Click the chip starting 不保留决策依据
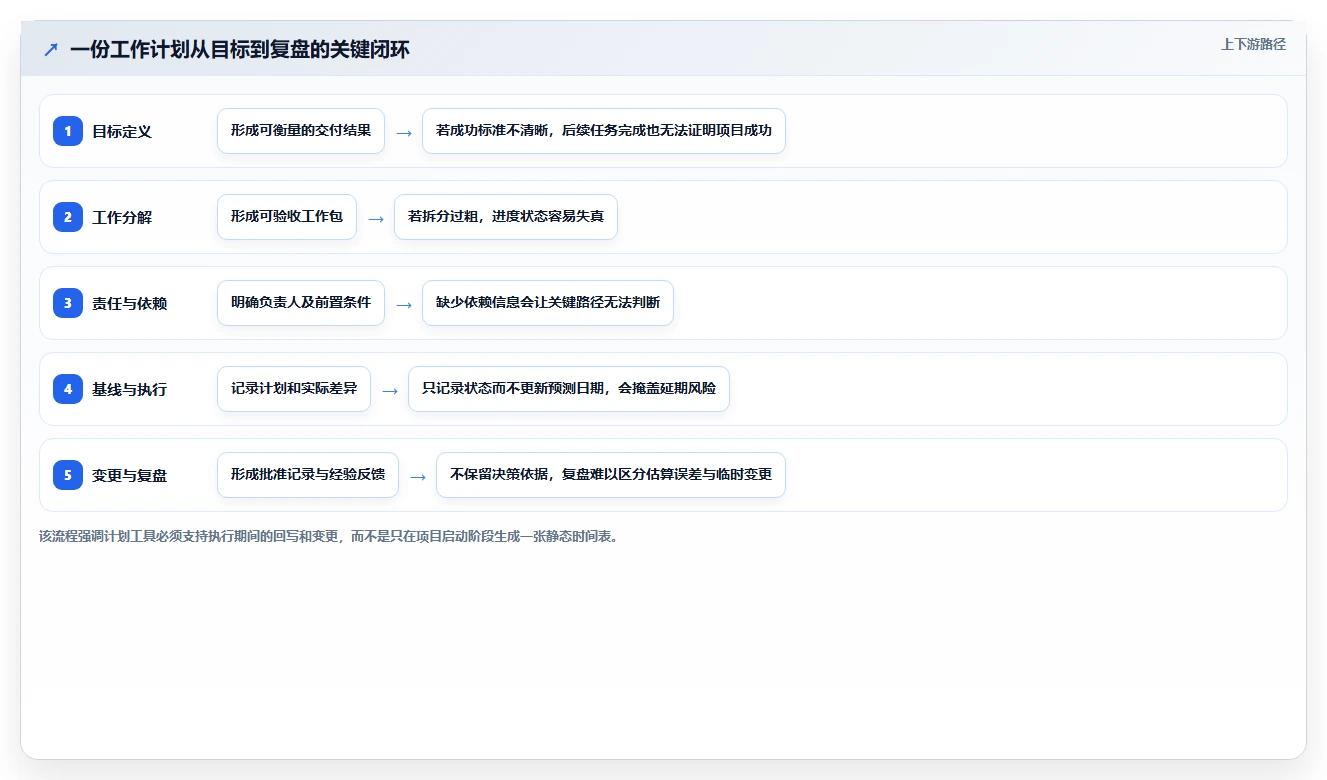The height and width of the screenshot is (780, 1327). 611,475
